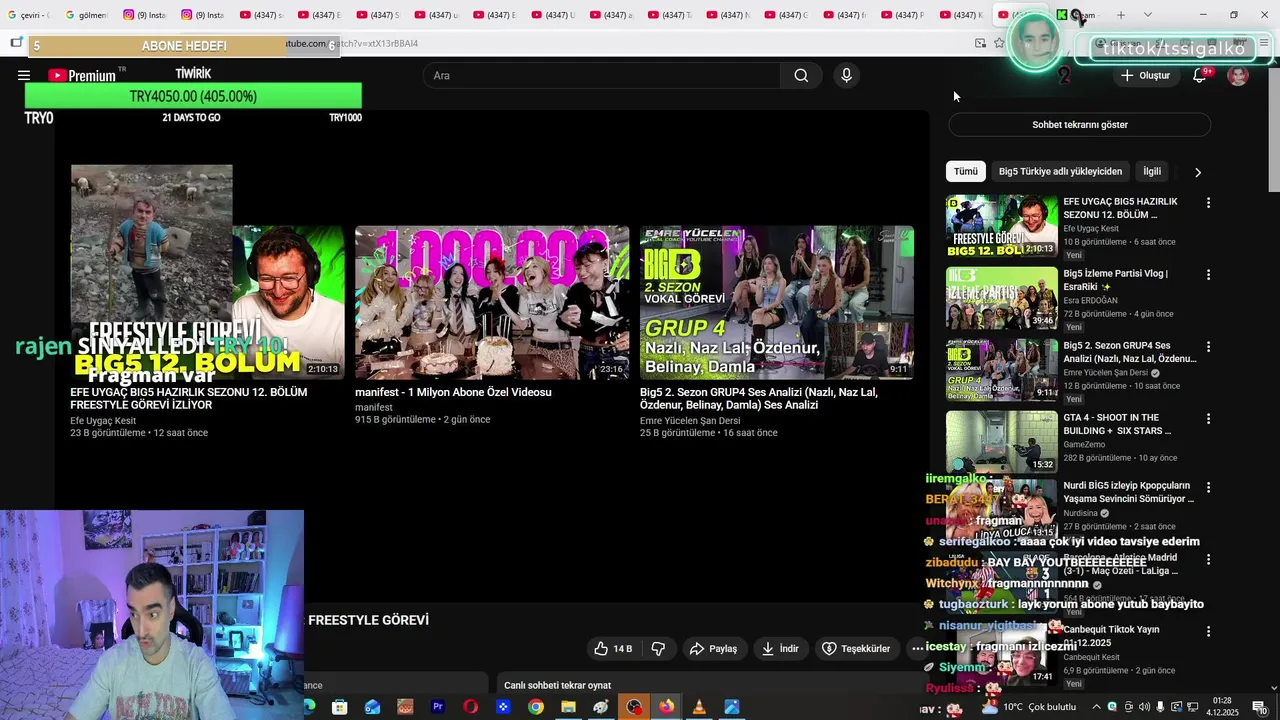Click the Paylaş share button
The image size is (1280, 720).
713,648
